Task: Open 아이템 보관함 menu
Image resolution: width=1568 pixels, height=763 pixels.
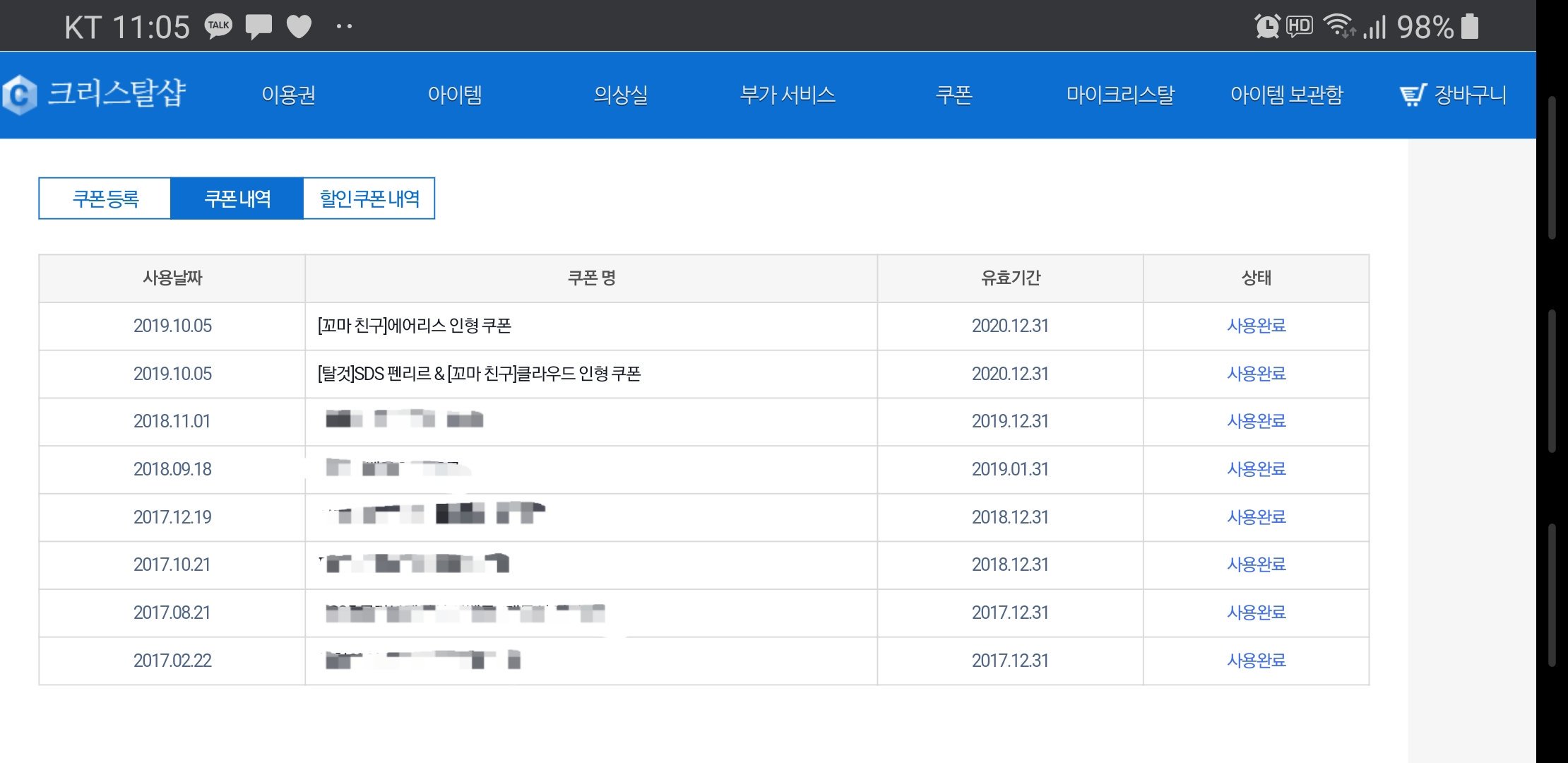Action: [1286, 95]
